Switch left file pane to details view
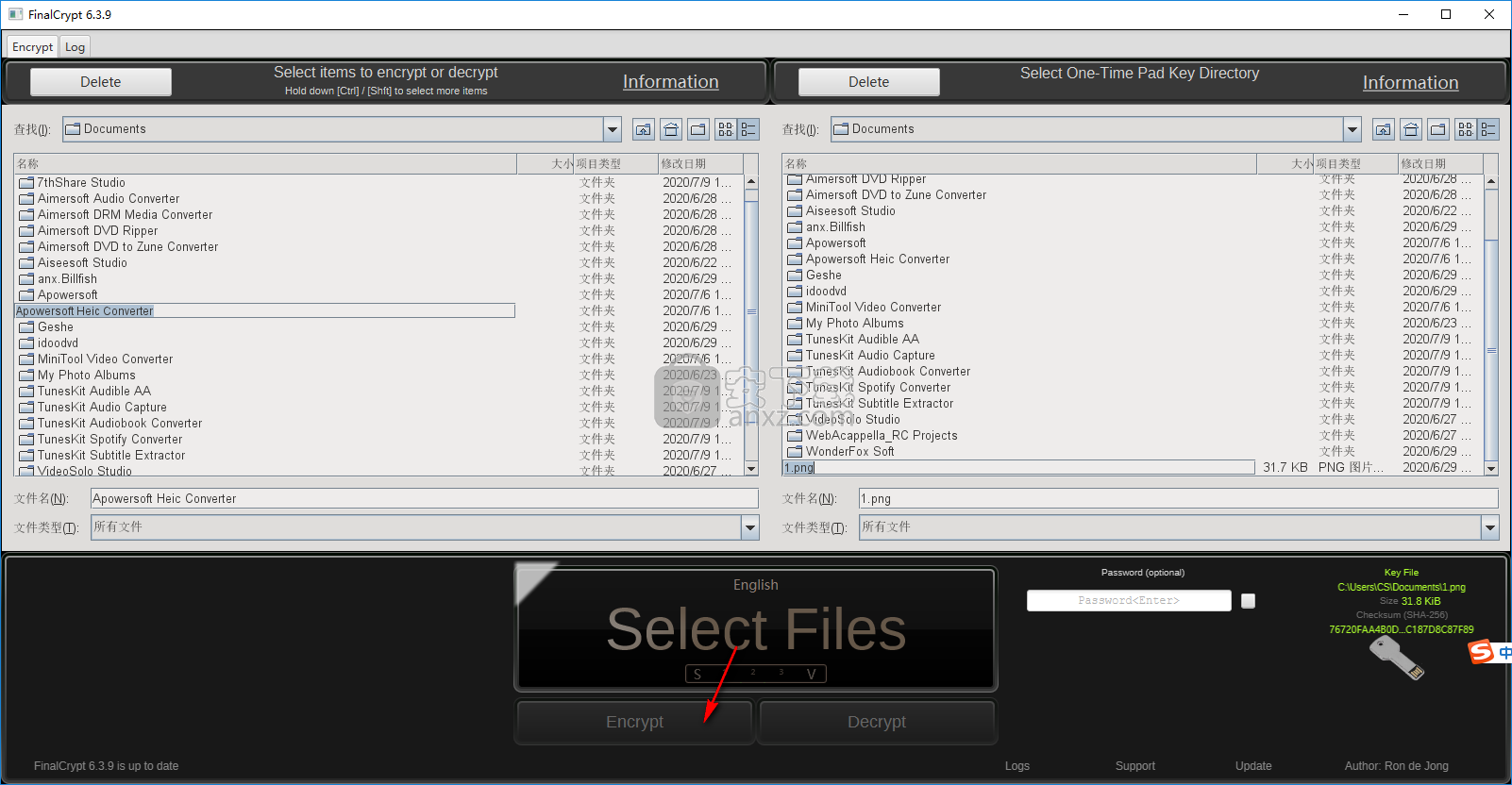 (748, 129)
